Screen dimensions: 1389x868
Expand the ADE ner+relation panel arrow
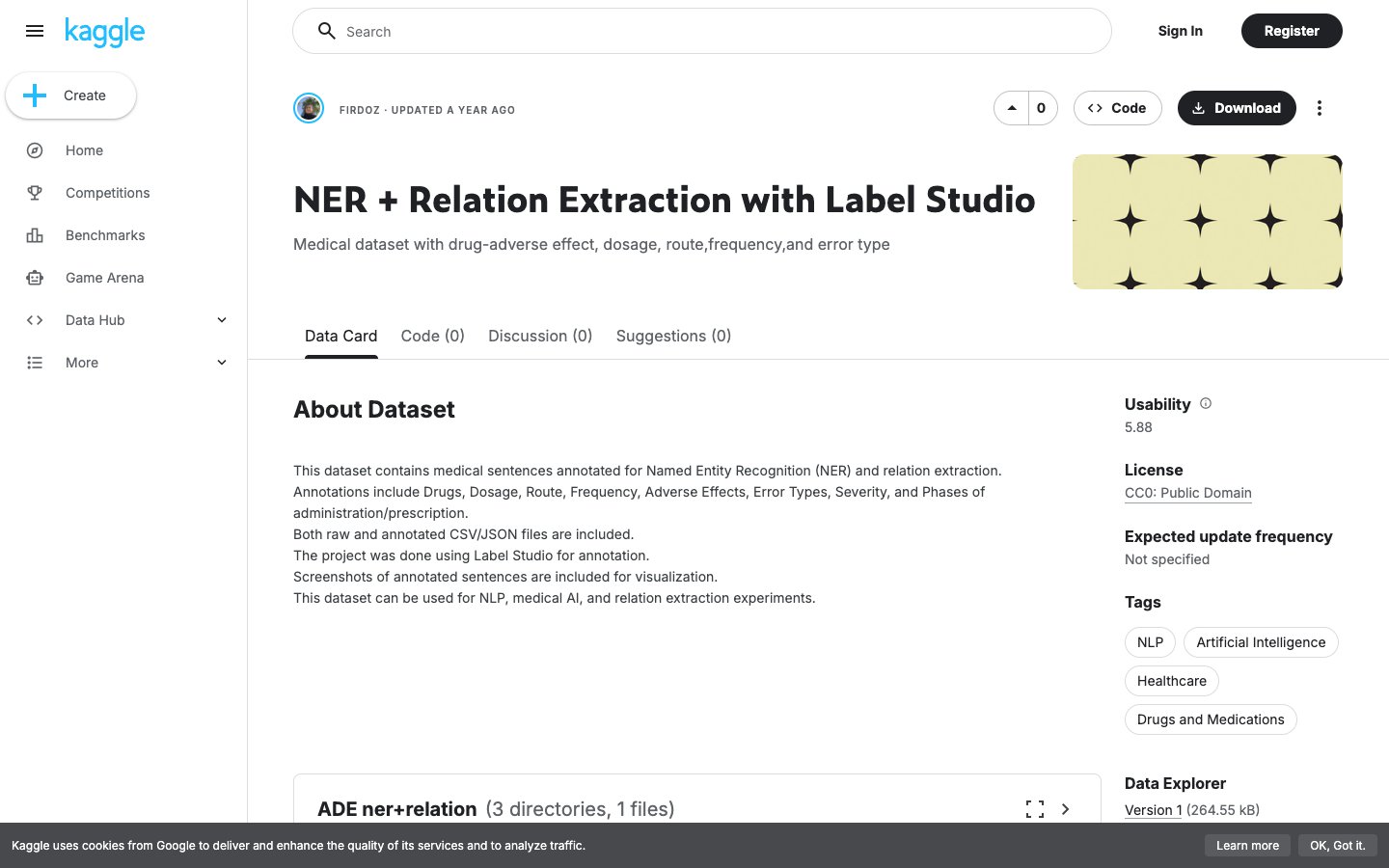1066,809
